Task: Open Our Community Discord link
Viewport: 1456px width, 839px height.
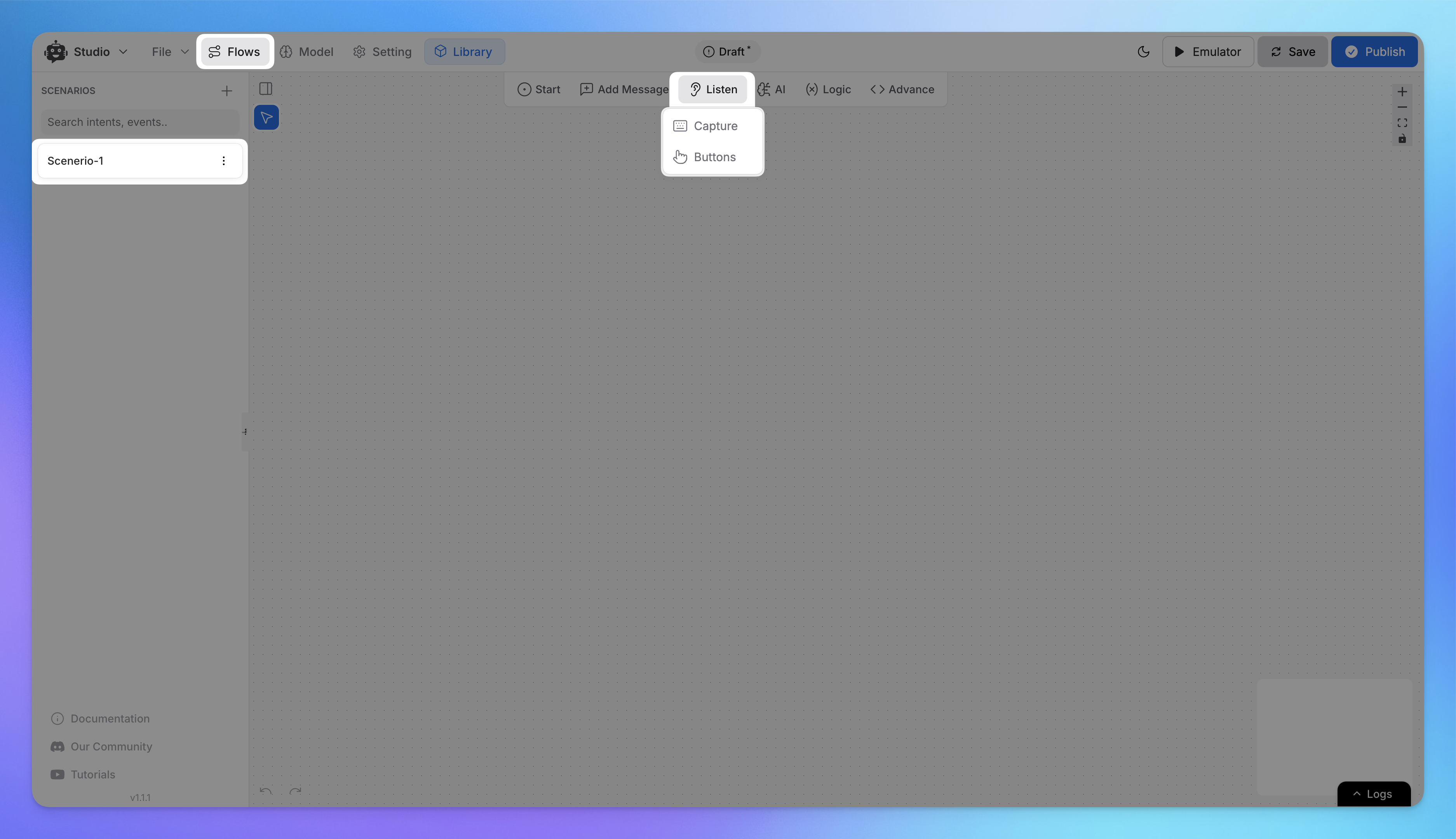Action: click(101, 746)
